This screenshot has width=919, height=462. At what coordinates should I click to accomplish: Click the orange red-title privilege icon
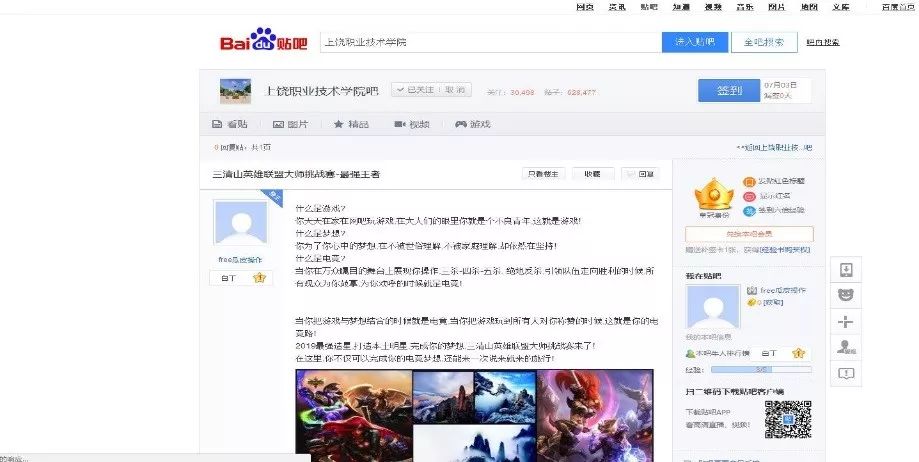click(749, 182)
